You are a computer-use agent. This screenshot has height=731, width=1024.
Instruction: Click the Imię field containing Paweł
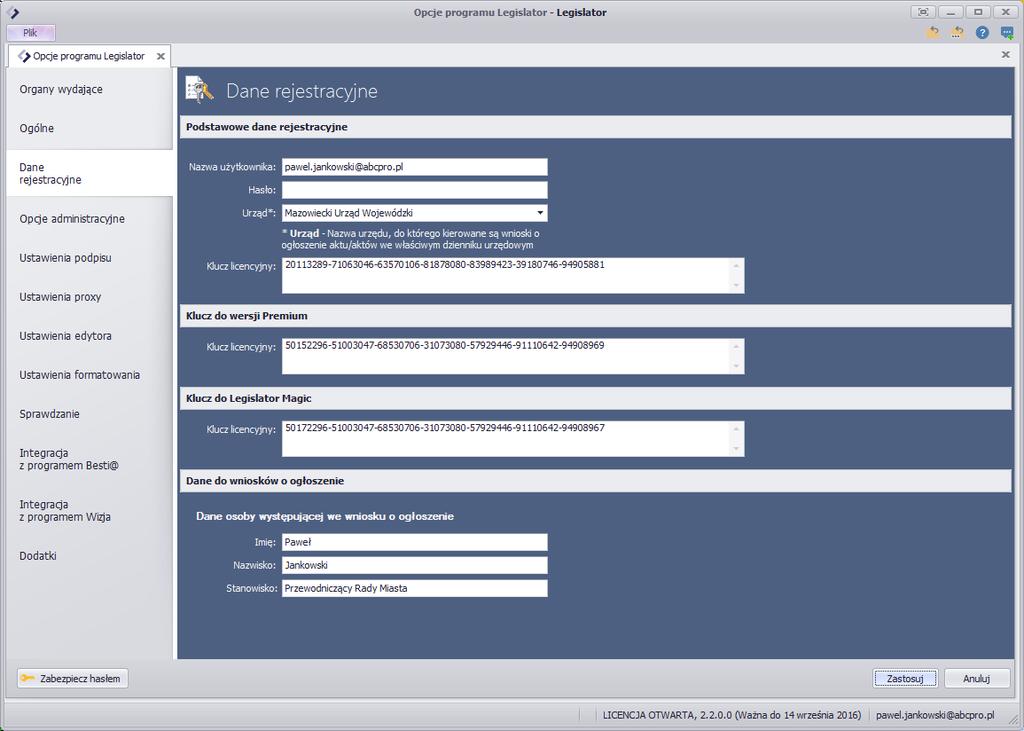[x=415, y=542]
